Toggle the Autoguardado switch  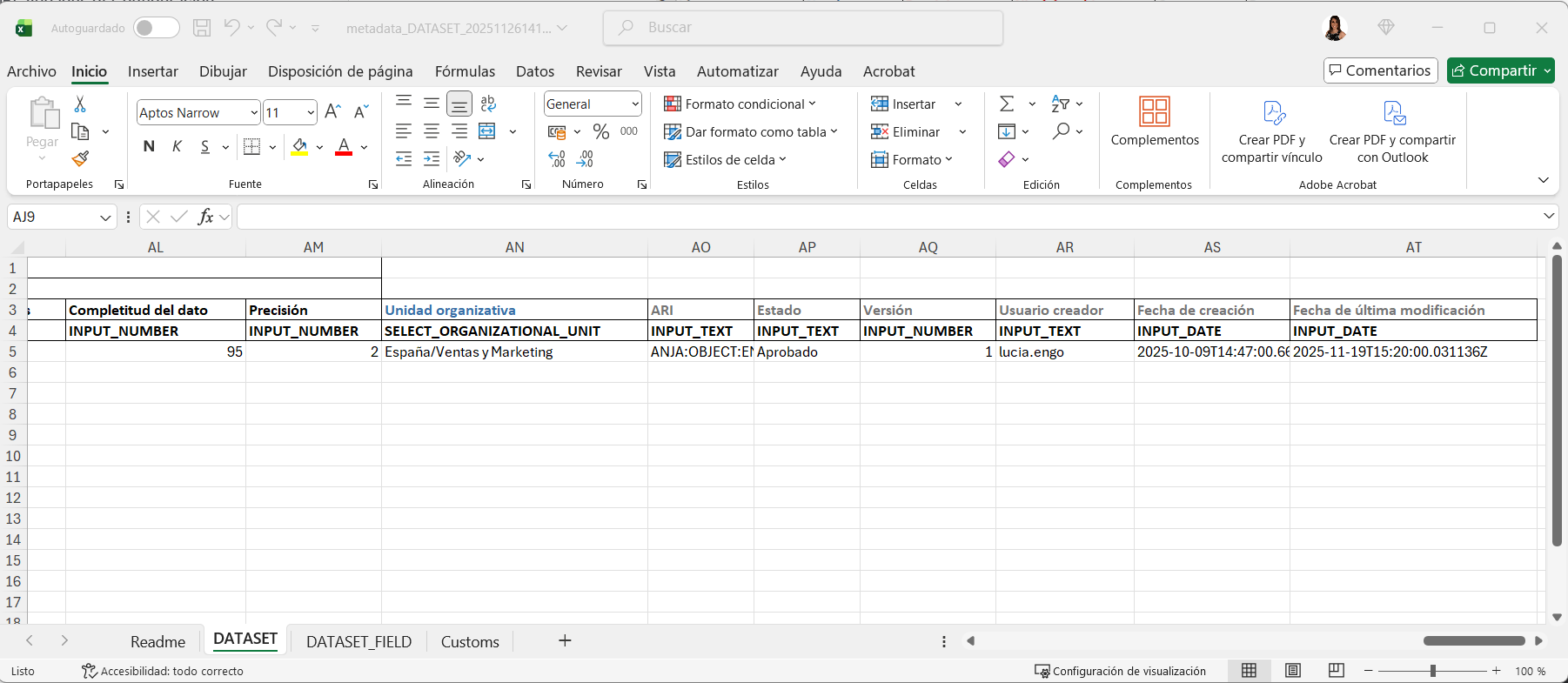156,28
